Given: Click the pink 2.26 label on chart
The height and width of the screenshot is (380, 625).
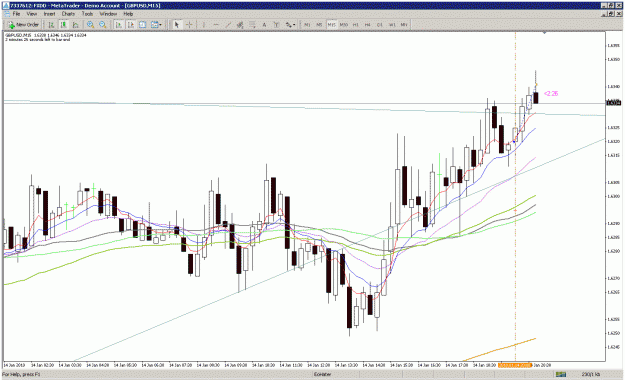Looking at the screenshot, I should 551,94.
